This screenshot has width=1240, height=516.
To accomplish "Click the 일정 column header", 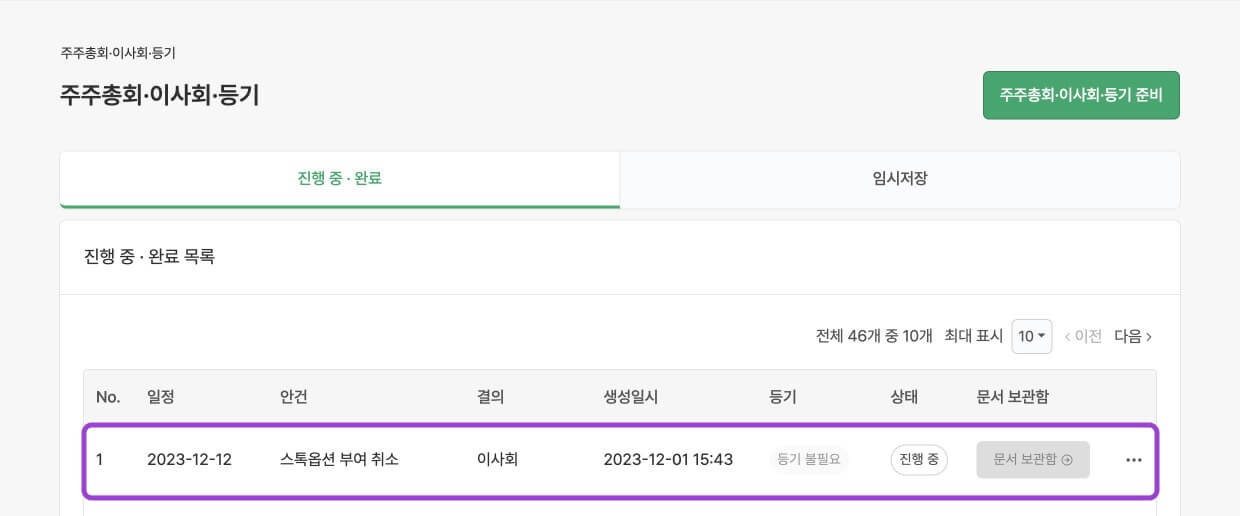I will coord(160,397).
